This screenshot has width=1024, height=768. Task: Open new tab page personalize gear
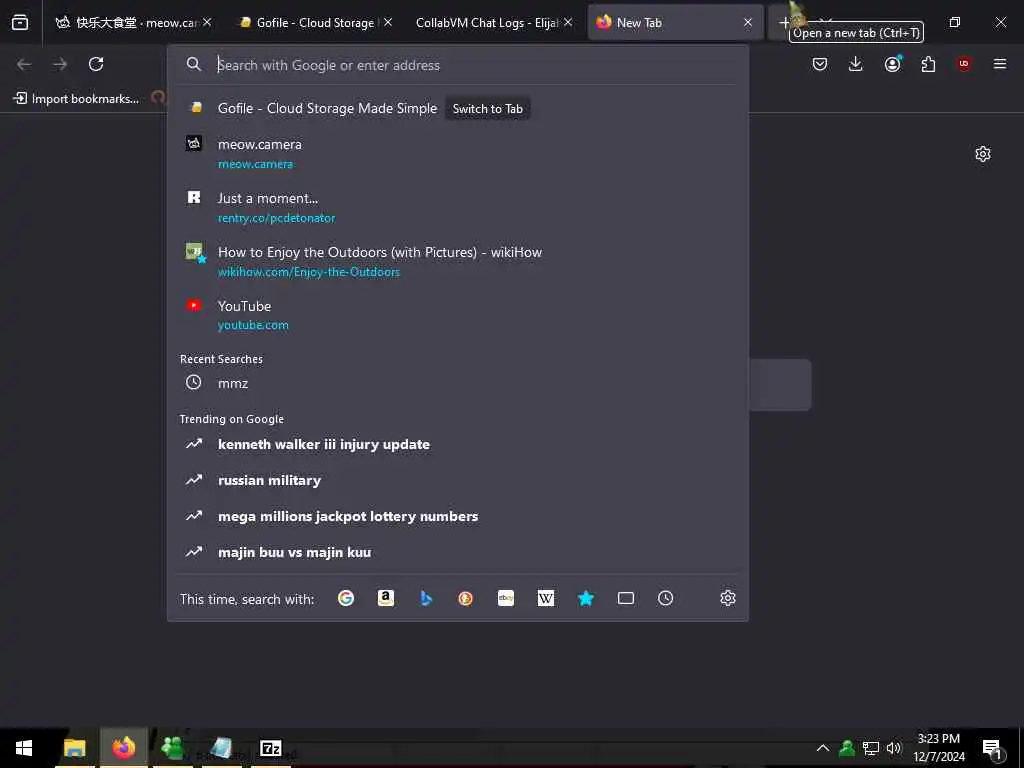pyautogui.click(x=983, y=154)
